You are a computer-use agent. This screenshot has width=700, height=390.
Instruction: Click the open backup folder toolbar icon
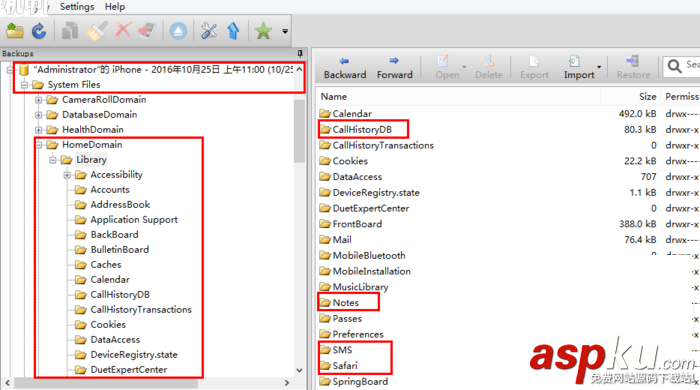coord(15,31)
